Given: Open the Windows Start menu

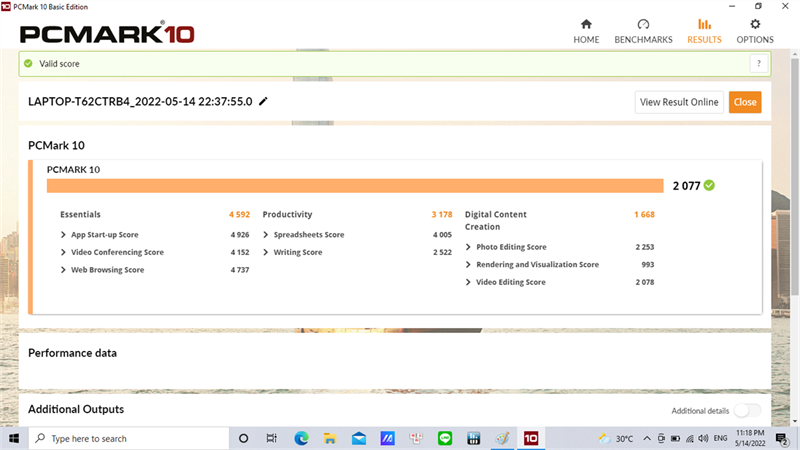Looking at the screenshot, I should 14,438.
